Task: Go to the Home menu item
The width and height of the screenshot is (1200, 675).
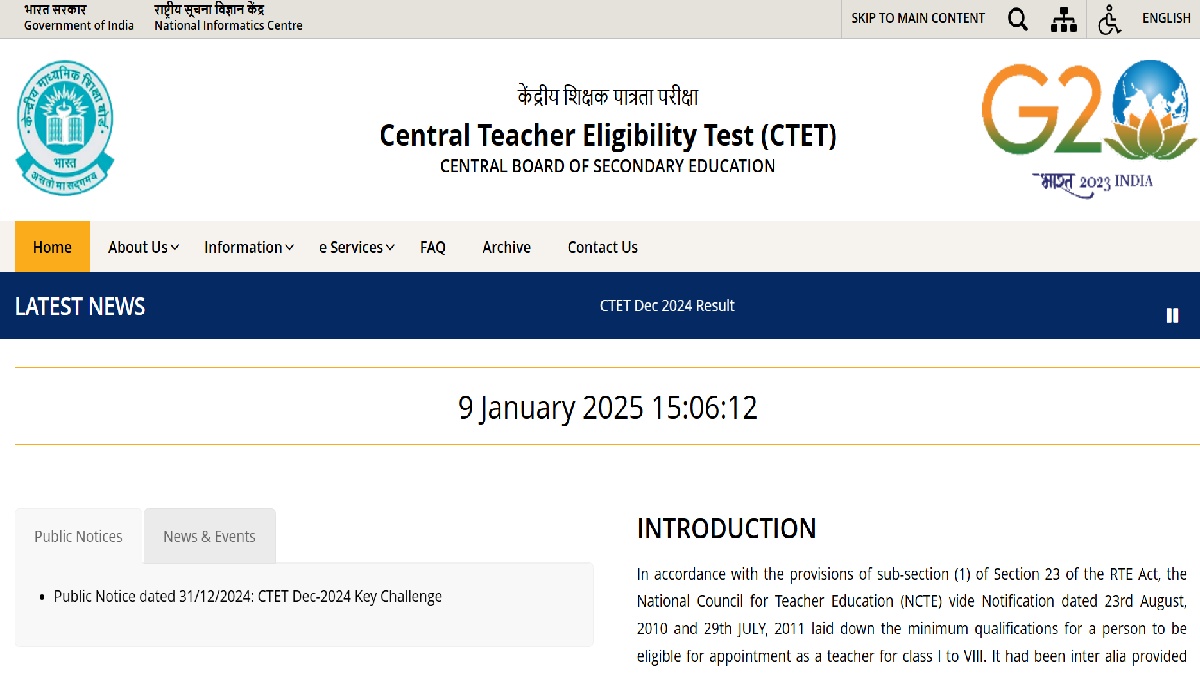Action: pos(52,247)
